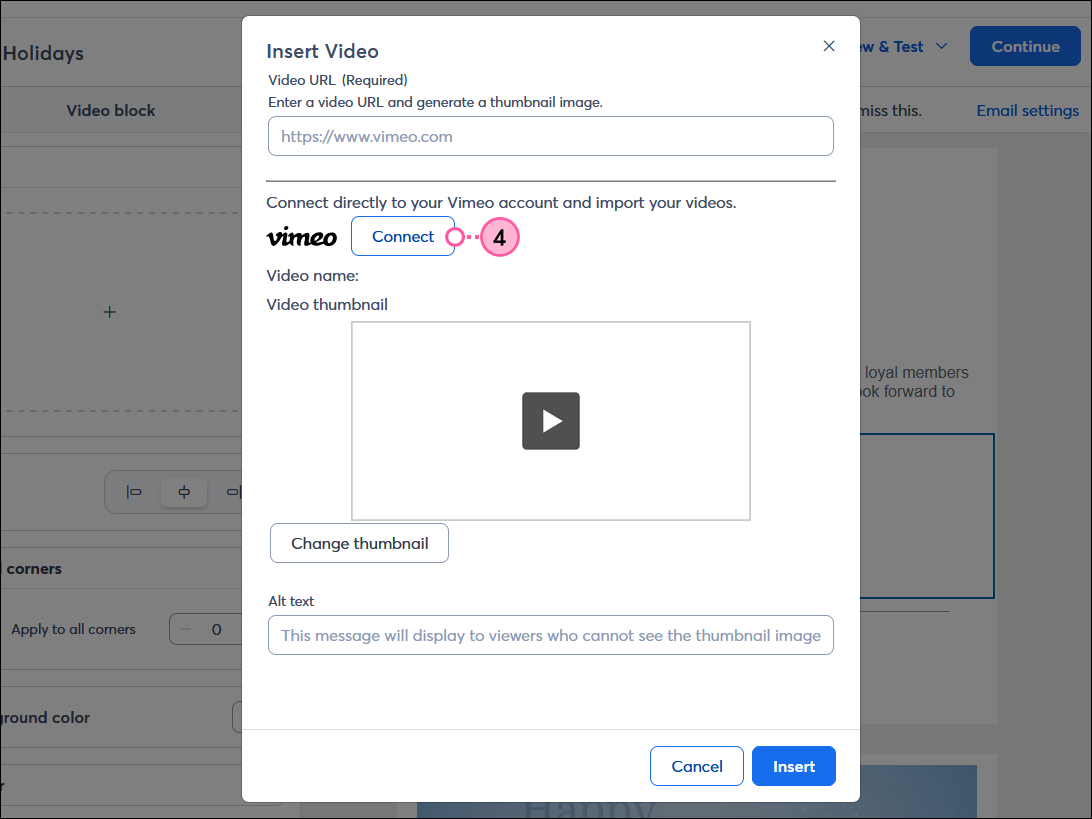Viewport: 1092px width, 819px height.
Task: Click the plus icon in the video block
Action: pyautogui.click(x=109, y=311)
